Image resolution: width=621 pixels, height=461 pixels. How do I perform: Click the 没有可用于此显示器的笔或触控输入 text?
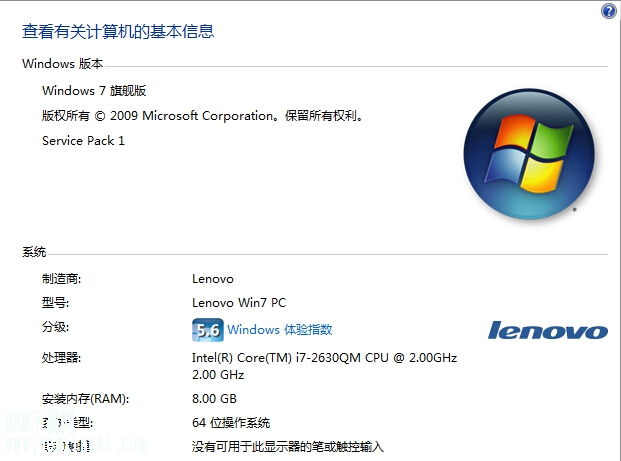(x=288, y=447)
